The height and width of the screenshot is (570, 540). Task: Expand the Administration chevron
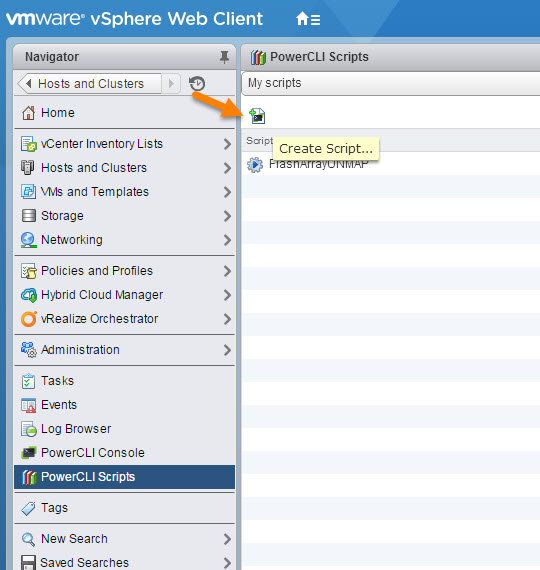[227, 350]
